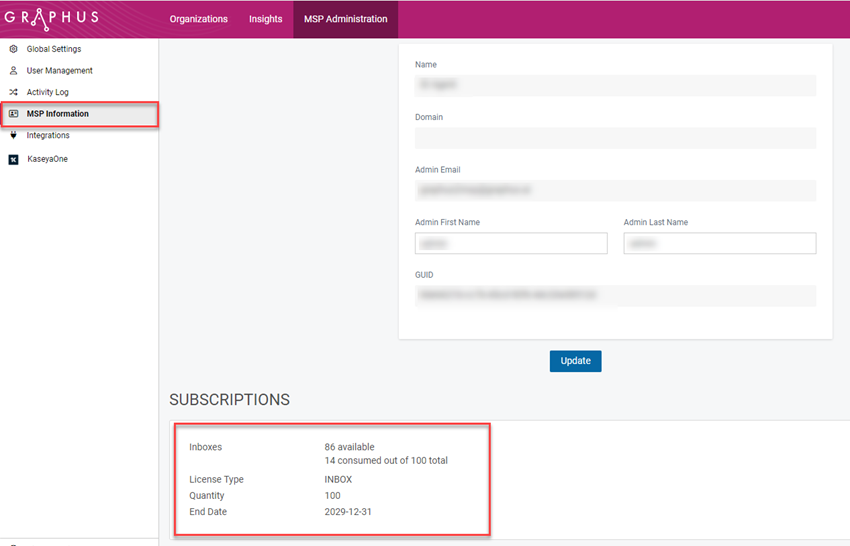Select the MSP Administration tab
Screen dimensions: 850x546
(345, 19)
